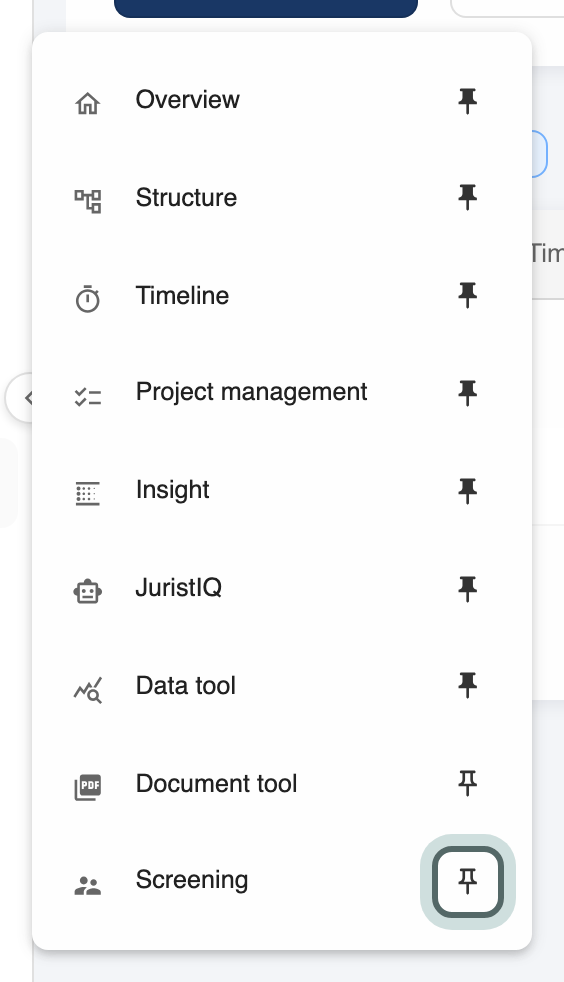Go to Timeline
This screenshot has width=564, height=982.
coord(182,296)
